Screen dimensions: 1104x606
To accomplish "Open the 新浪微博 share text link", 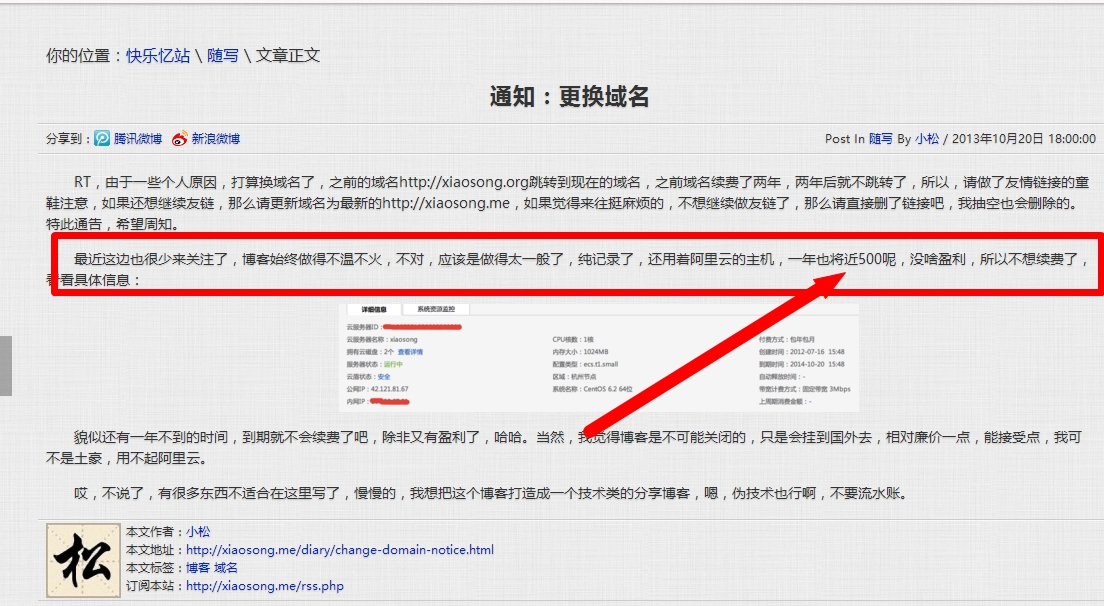I will 216,139.
